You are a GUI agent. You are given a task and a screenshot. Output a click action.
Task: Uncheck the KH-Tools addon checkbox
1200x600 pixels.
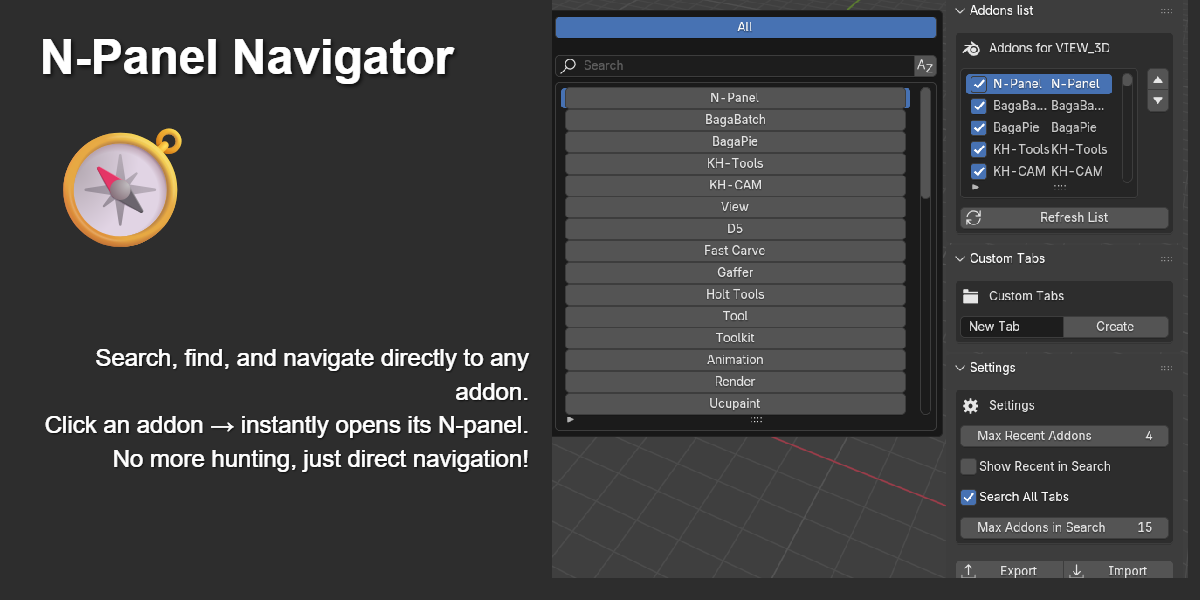click(979, 150)
